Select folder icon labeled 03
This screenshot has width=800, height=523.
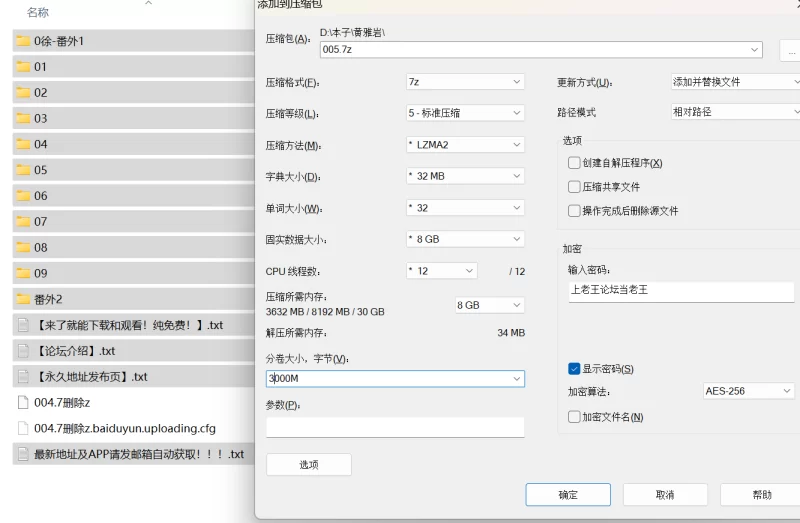click(x=23, y=118)
